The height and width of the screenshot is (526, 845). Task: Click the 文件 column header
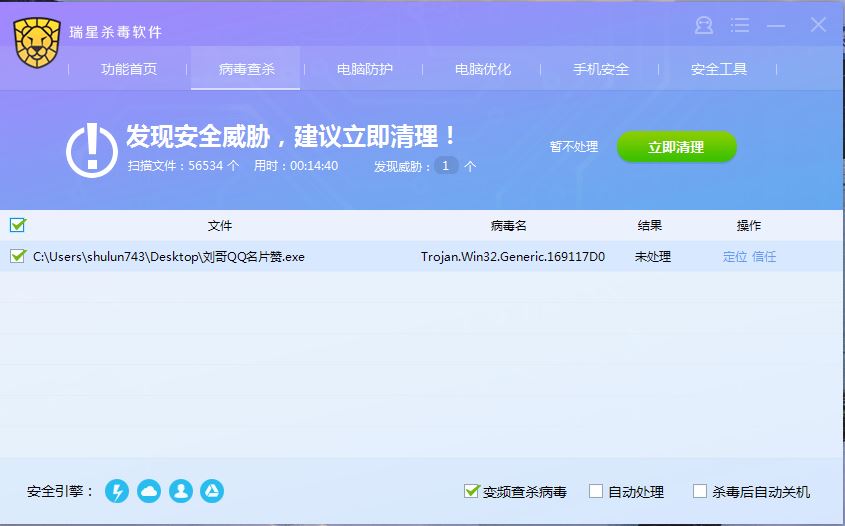(x=219, y=225)
